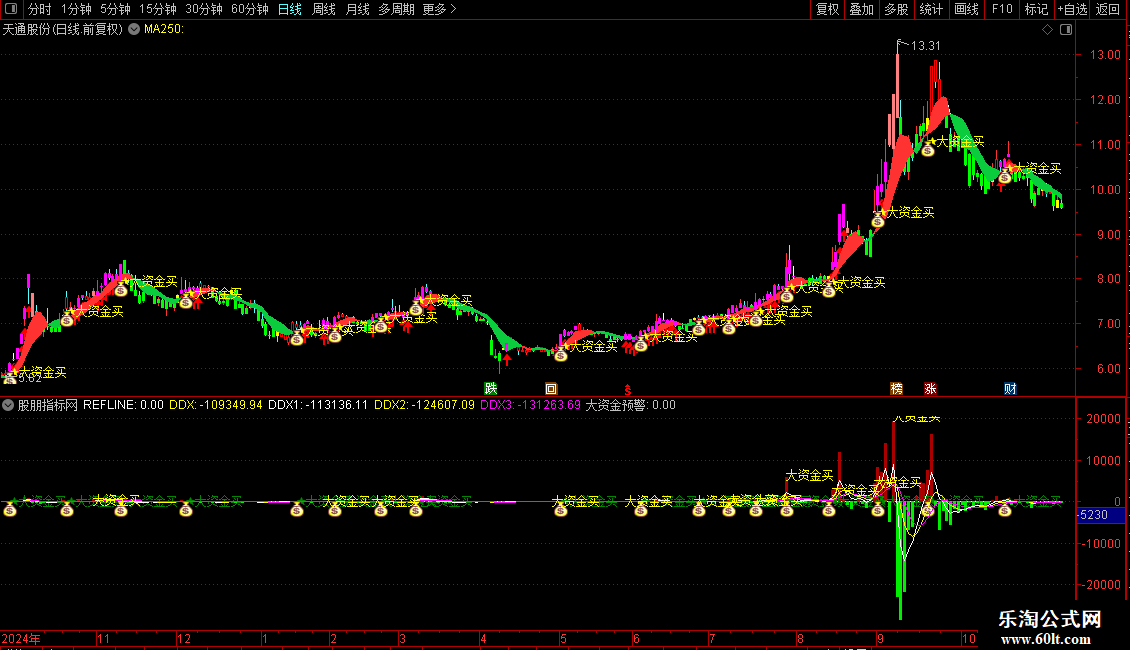This screenshot has height=650, width=1130.
Task: Open F10 company information
Action: click(1002, 9)
